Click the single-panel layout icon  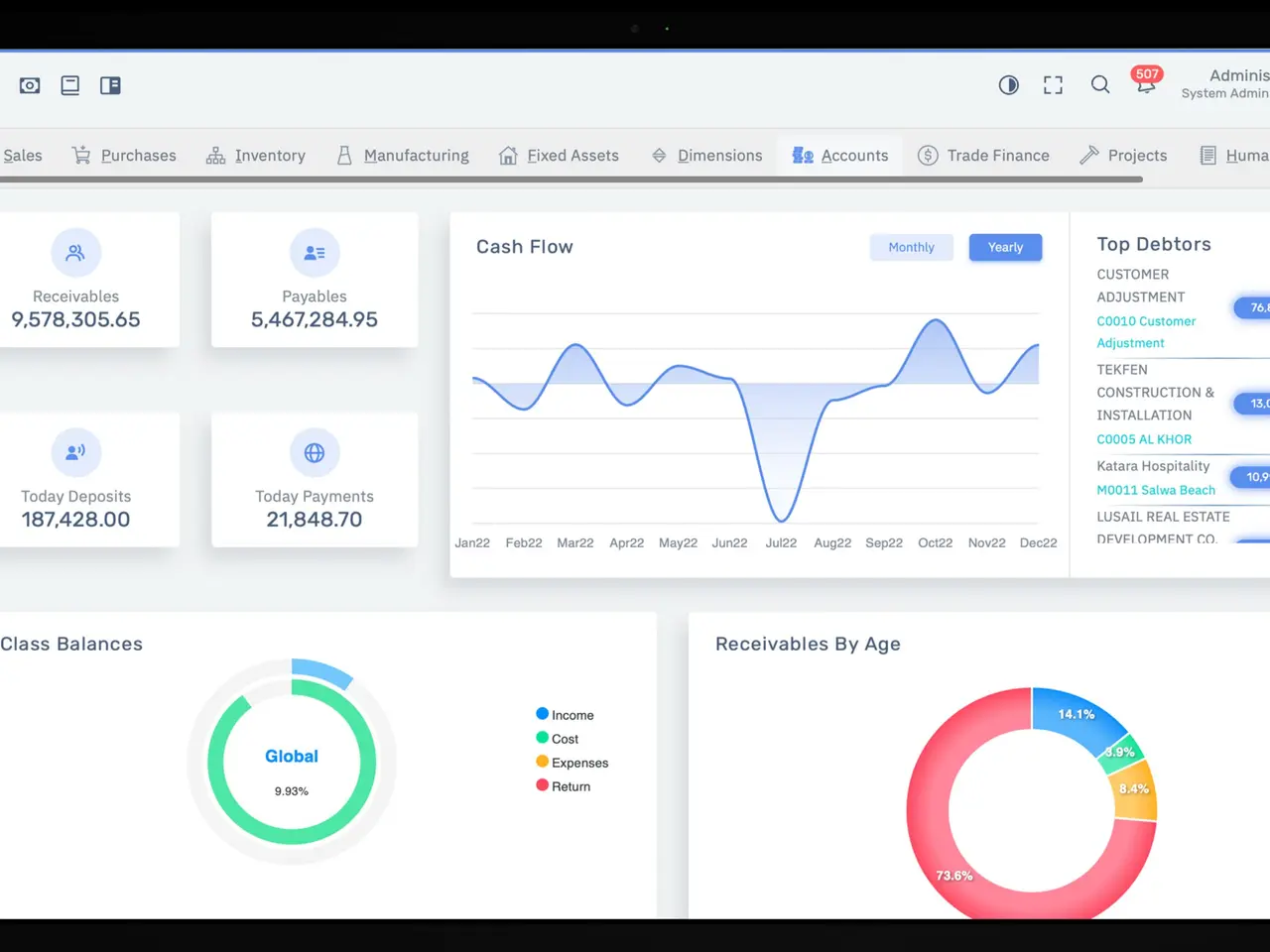[x=70, y=85]
